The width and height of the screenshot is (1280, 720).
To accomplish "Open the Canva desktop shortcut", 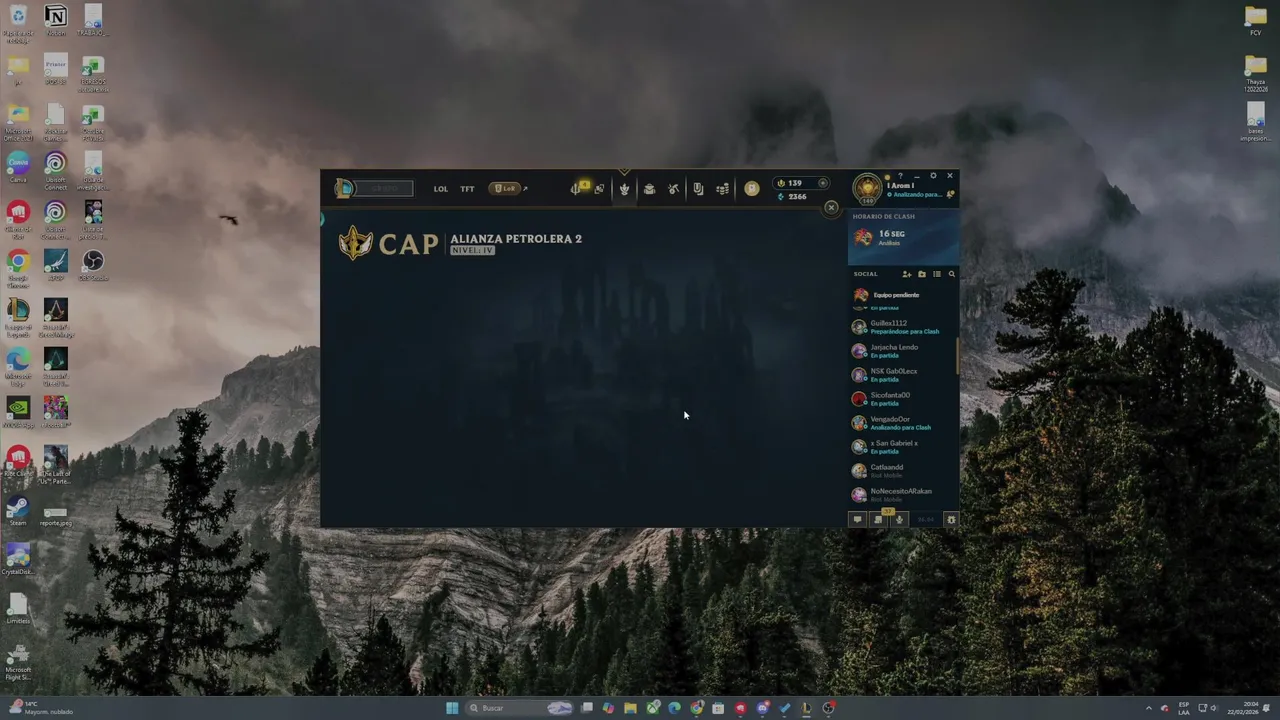I will click(x=18, y=167).
